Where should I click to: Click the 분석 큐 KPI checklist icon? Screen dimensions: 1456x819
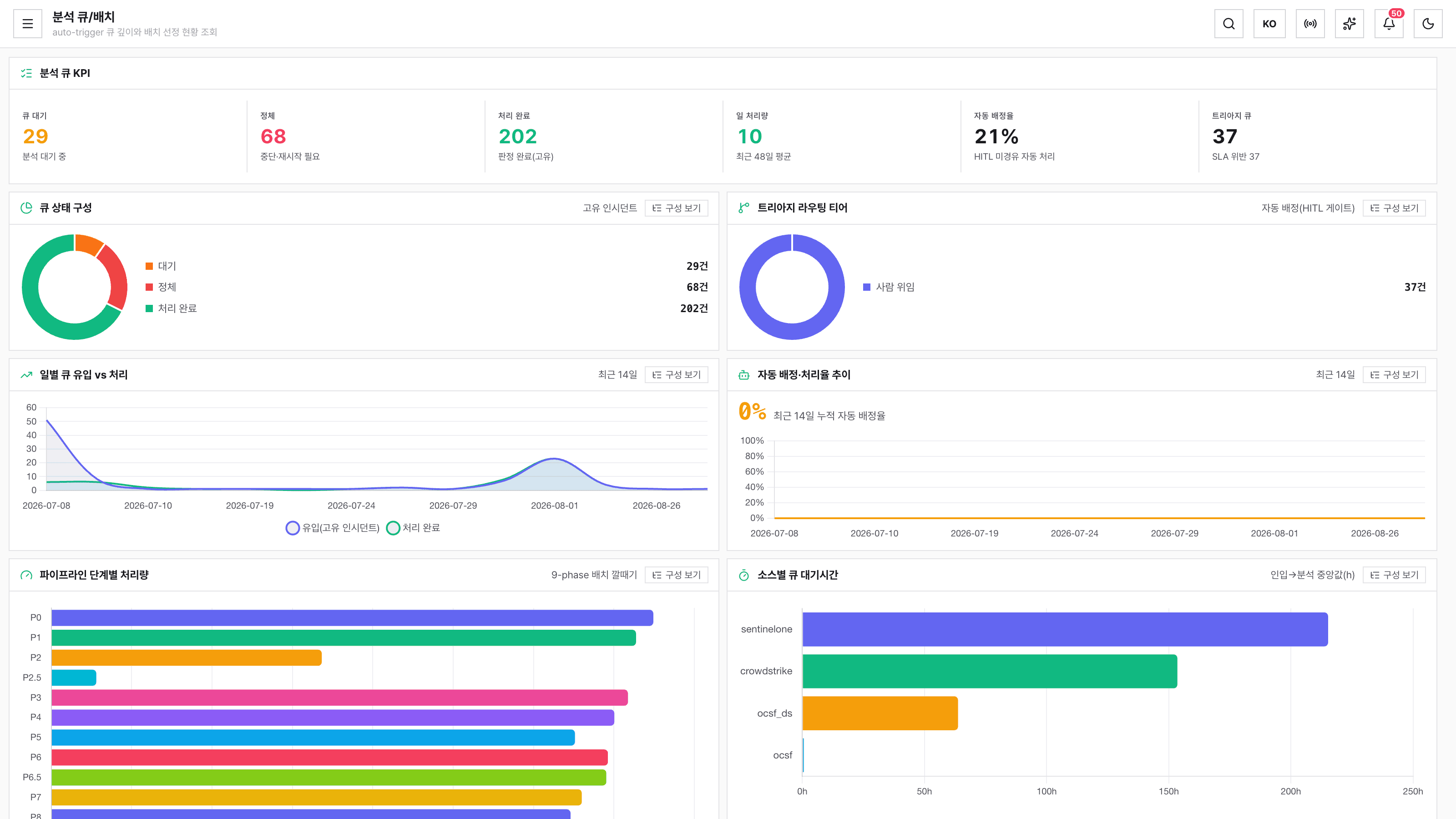pyautogui.click(x=26, y=73)
